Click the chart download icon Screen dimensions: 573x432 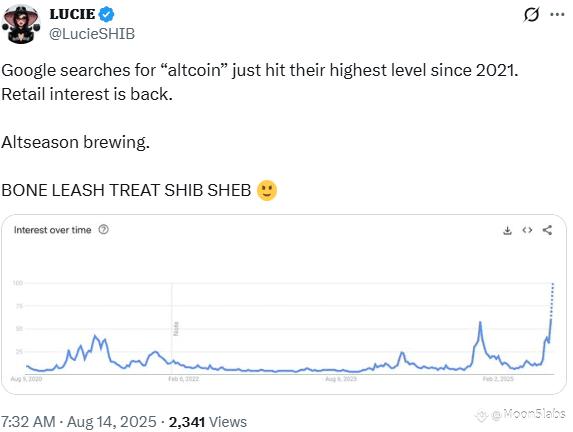pyautogui.click(x=507, y=230)
